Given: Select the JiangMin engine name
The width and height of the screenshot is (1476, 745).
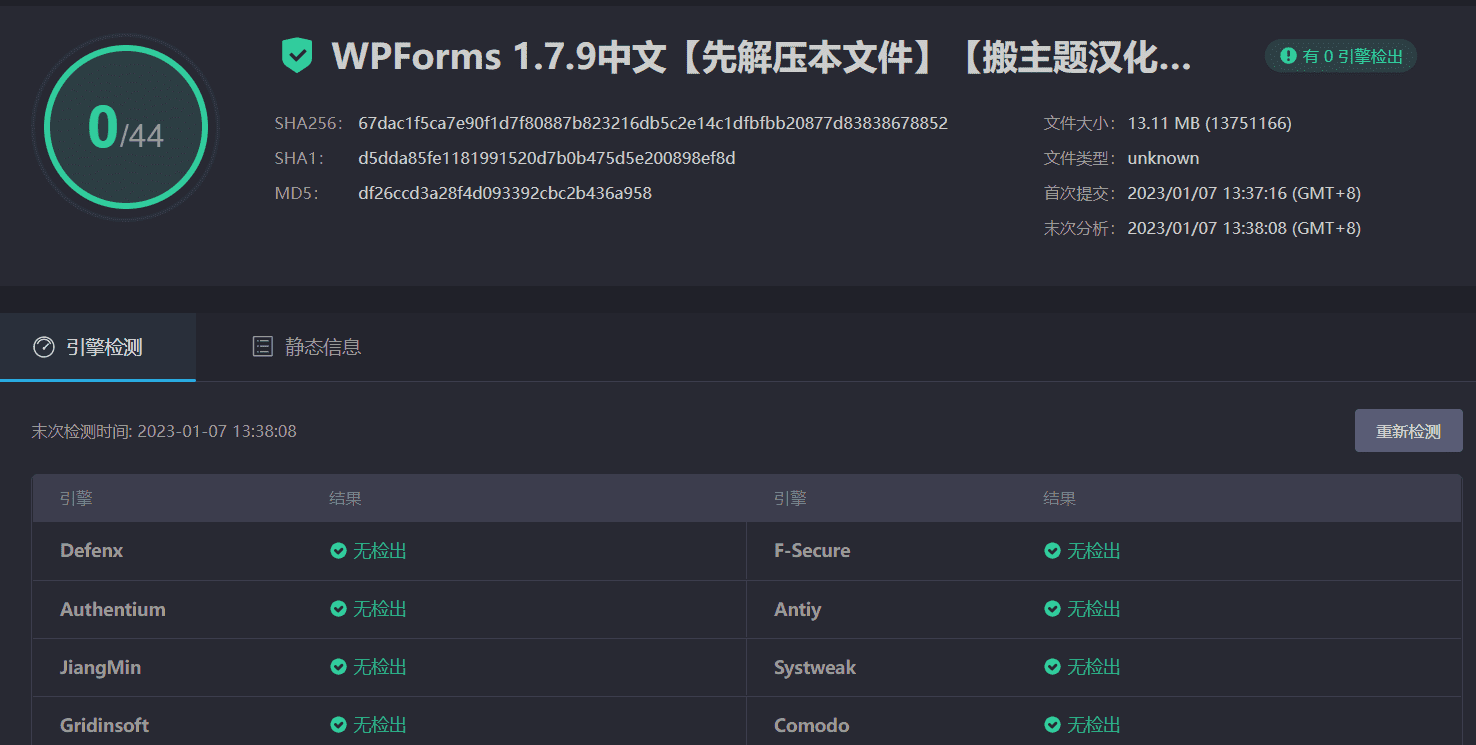Looking at the screenshot, I should 100,667.
